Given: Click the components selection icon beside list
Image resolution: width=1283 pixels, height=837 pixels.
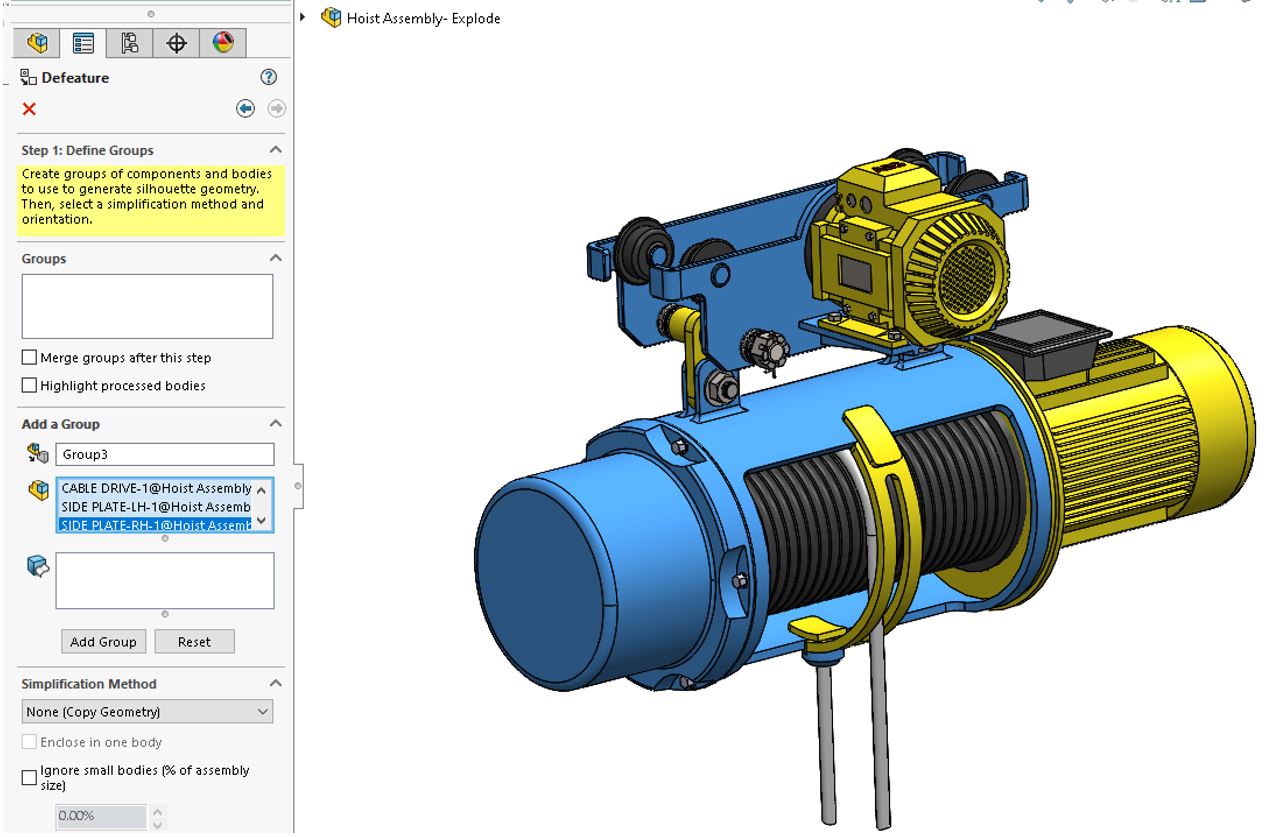Looking at the screenshot, I should 38,490.
